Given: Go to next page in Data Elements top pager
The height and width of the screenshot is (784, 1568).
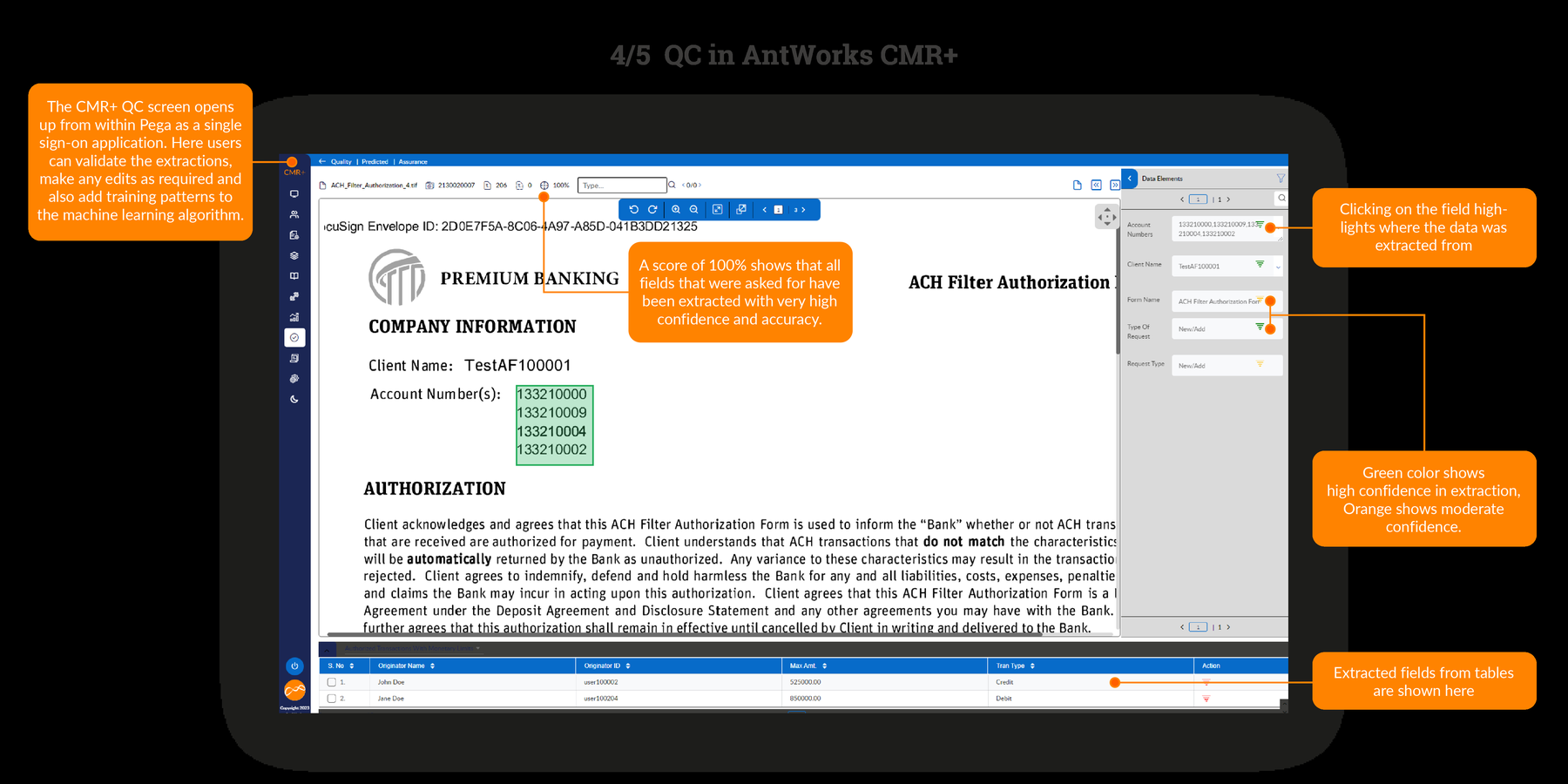Looking at the screenshot, I should [x=1229, y=199].
